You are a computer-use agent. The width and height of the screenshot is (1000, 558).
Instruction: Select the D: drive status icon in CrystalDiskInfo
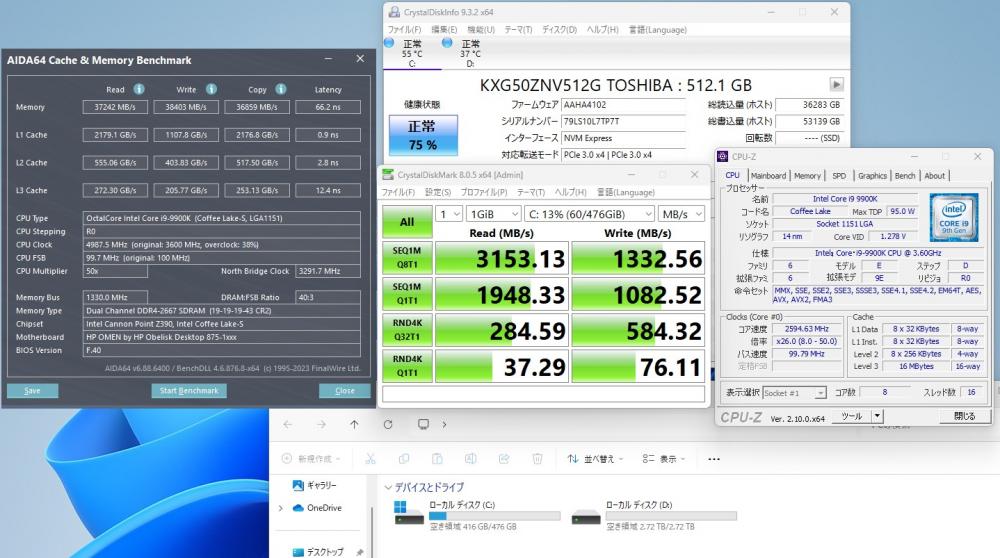(447, 43)
